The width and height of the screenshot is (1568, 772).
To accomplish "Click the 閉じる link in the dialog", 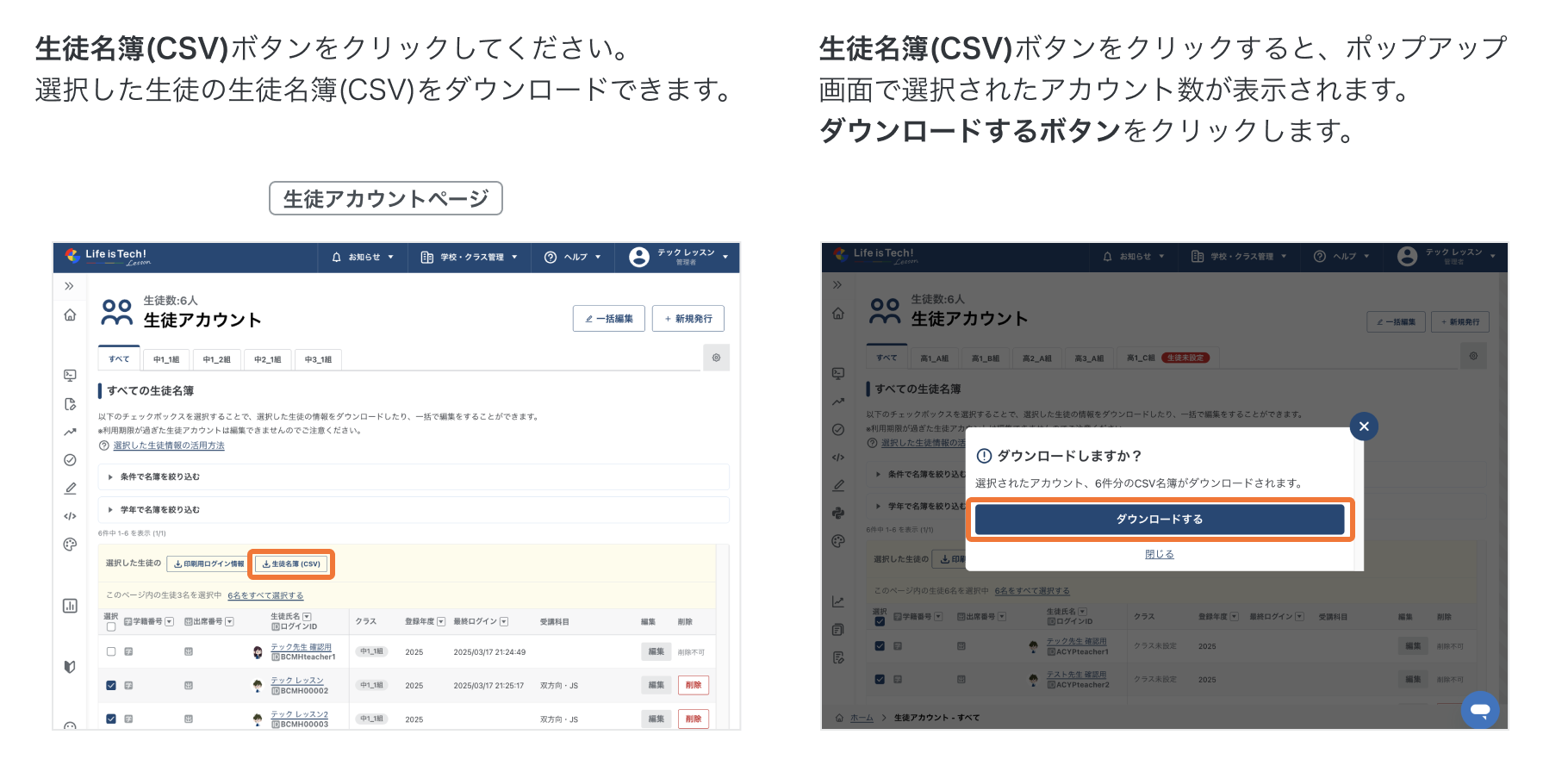I will click(x=1159, y=554).
